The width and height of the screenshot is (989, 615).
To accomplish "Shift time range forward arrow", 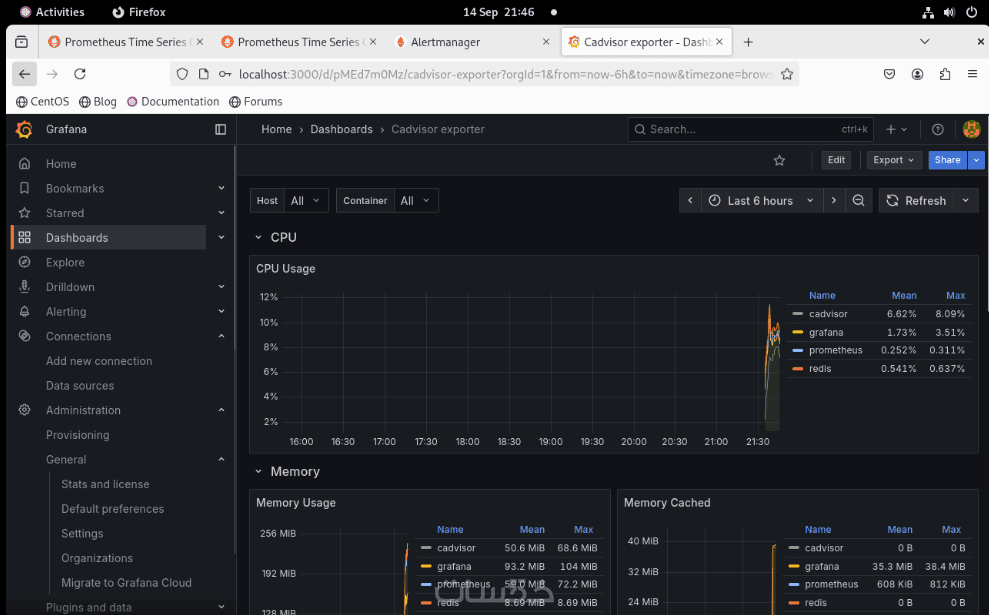I will click(833, 201).
